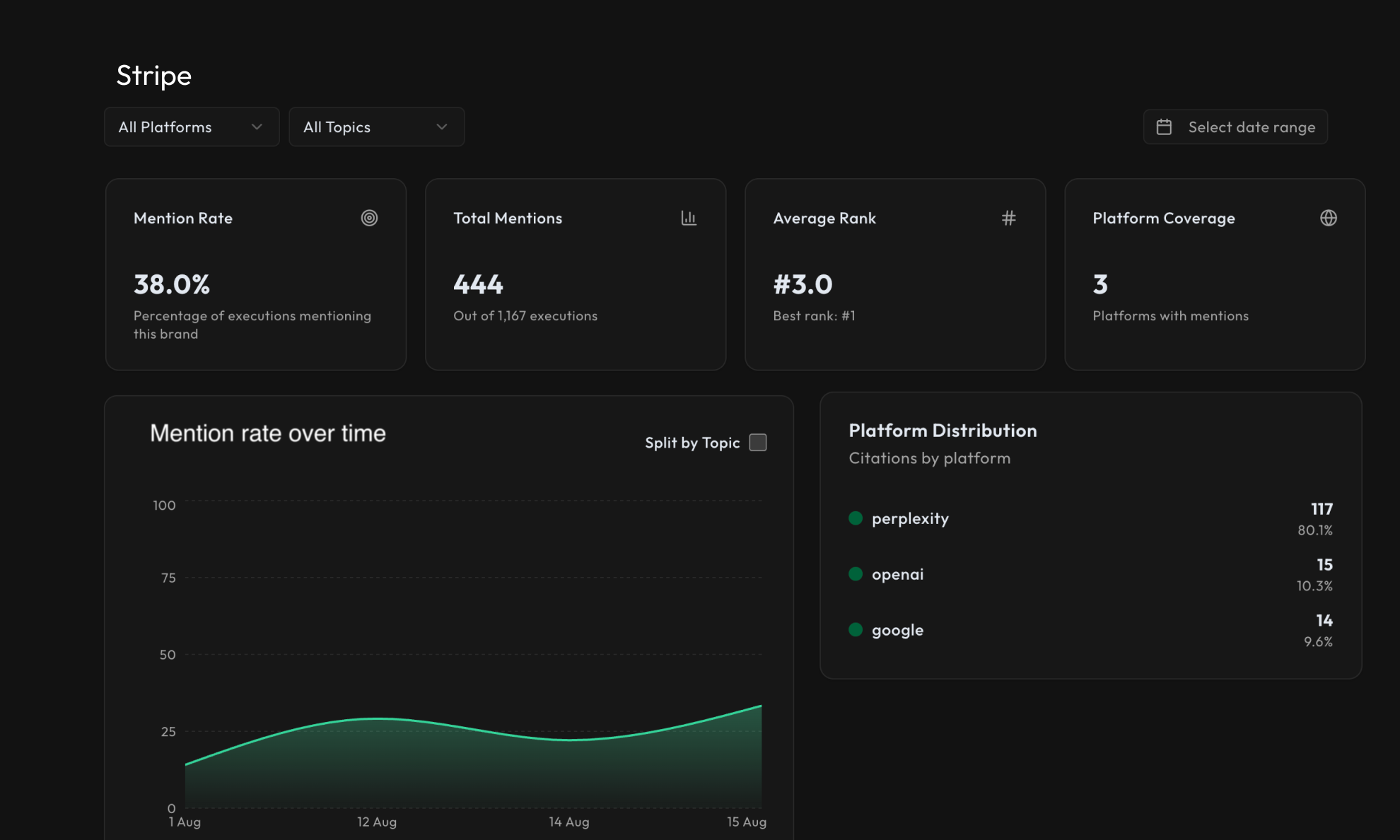Click the globe icon on Platform Coverage card

1328,218
